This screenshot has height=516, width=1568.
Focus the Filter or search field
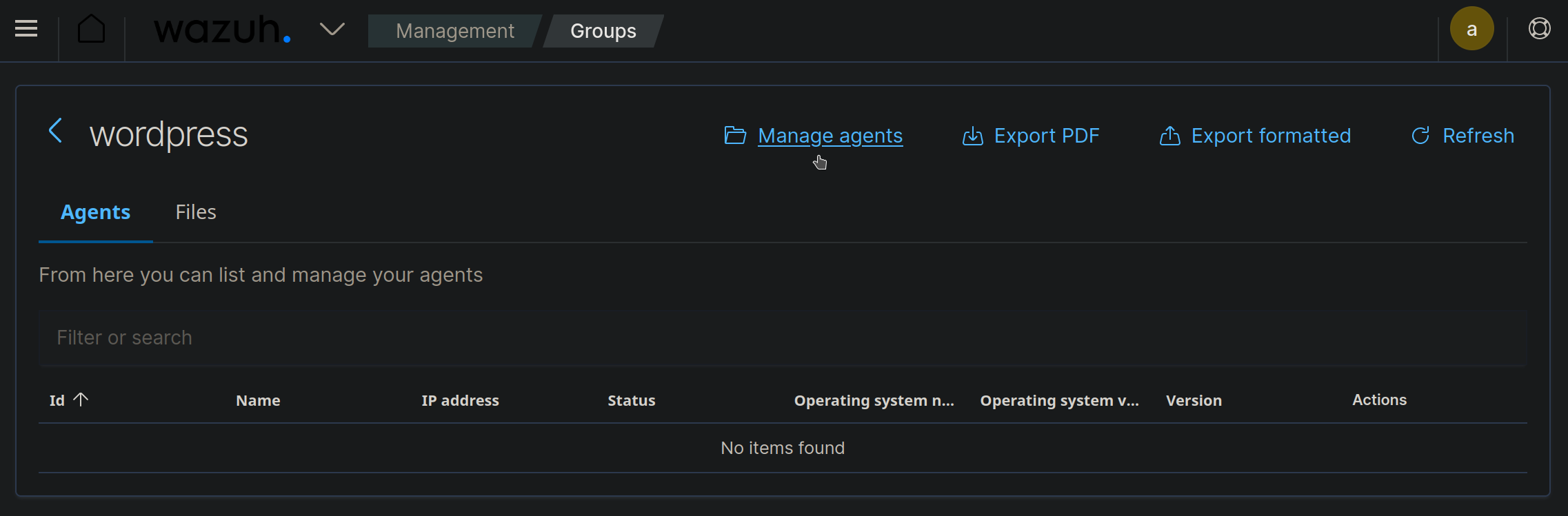coord(783,338)
